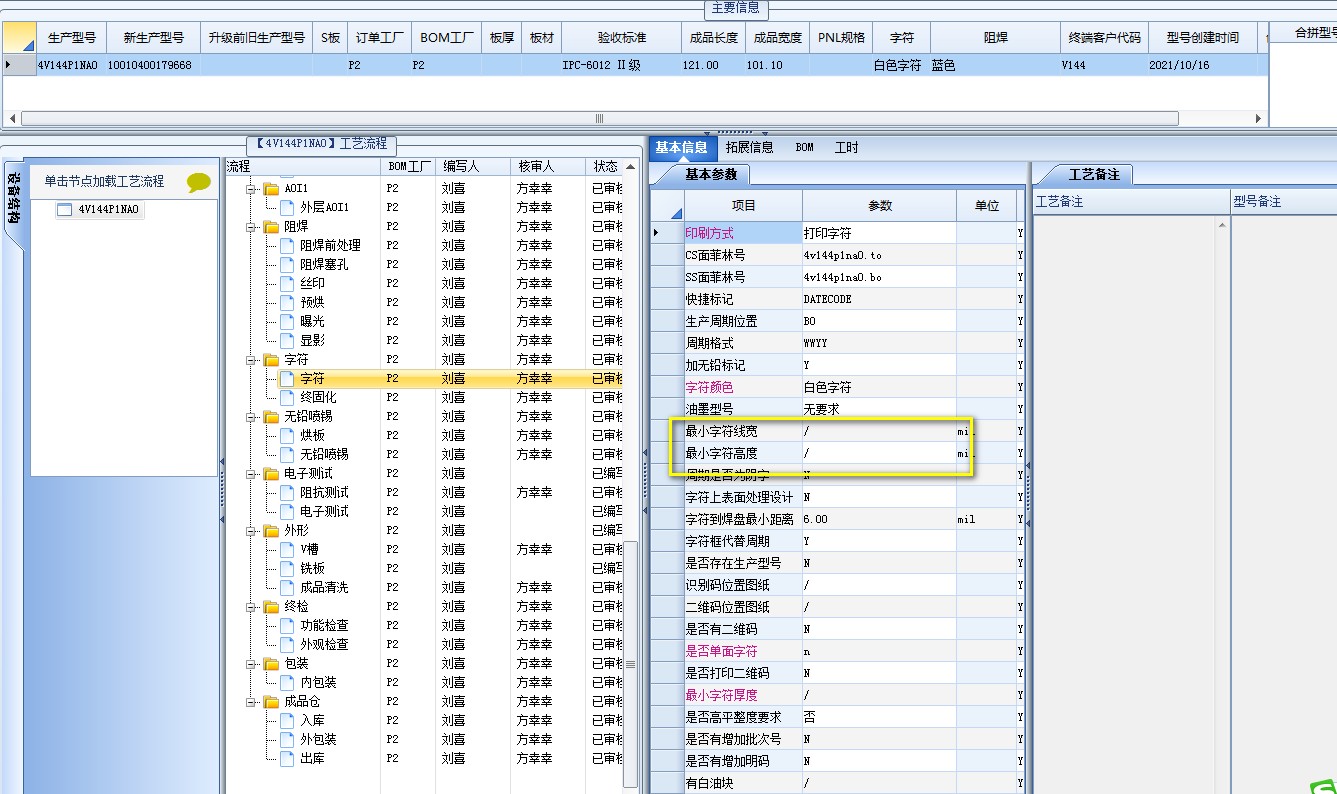
Task: Collapse the 阻焊 tree group
Action: pos(251,227)
